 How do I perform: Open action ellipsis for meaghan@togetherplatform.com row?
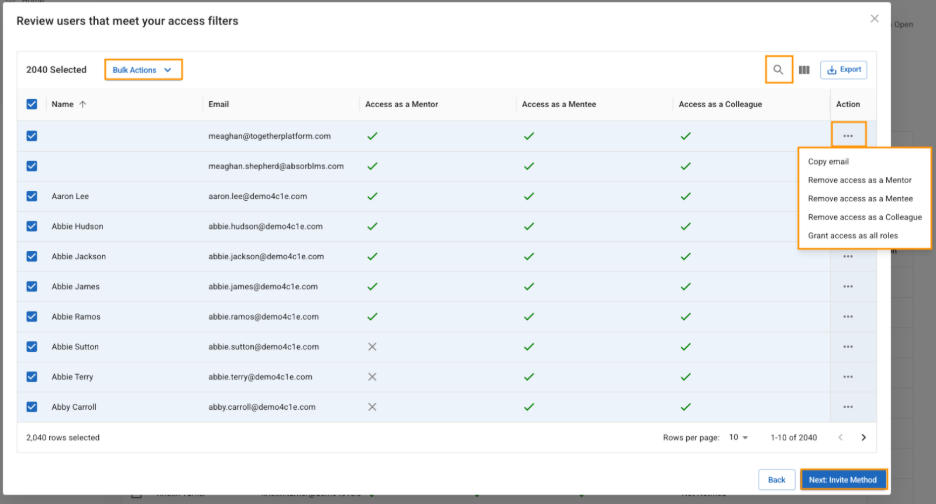click(848, 136)
